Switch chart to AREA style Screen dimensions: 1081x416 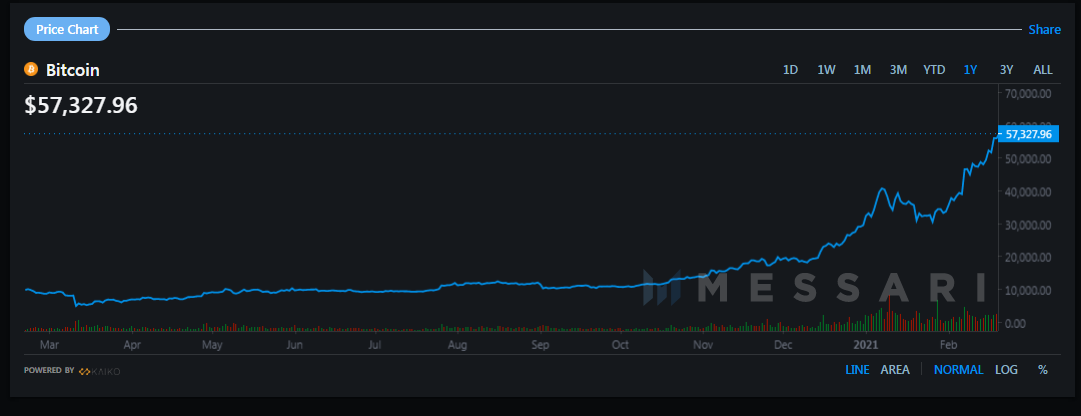tap(895, 370)
